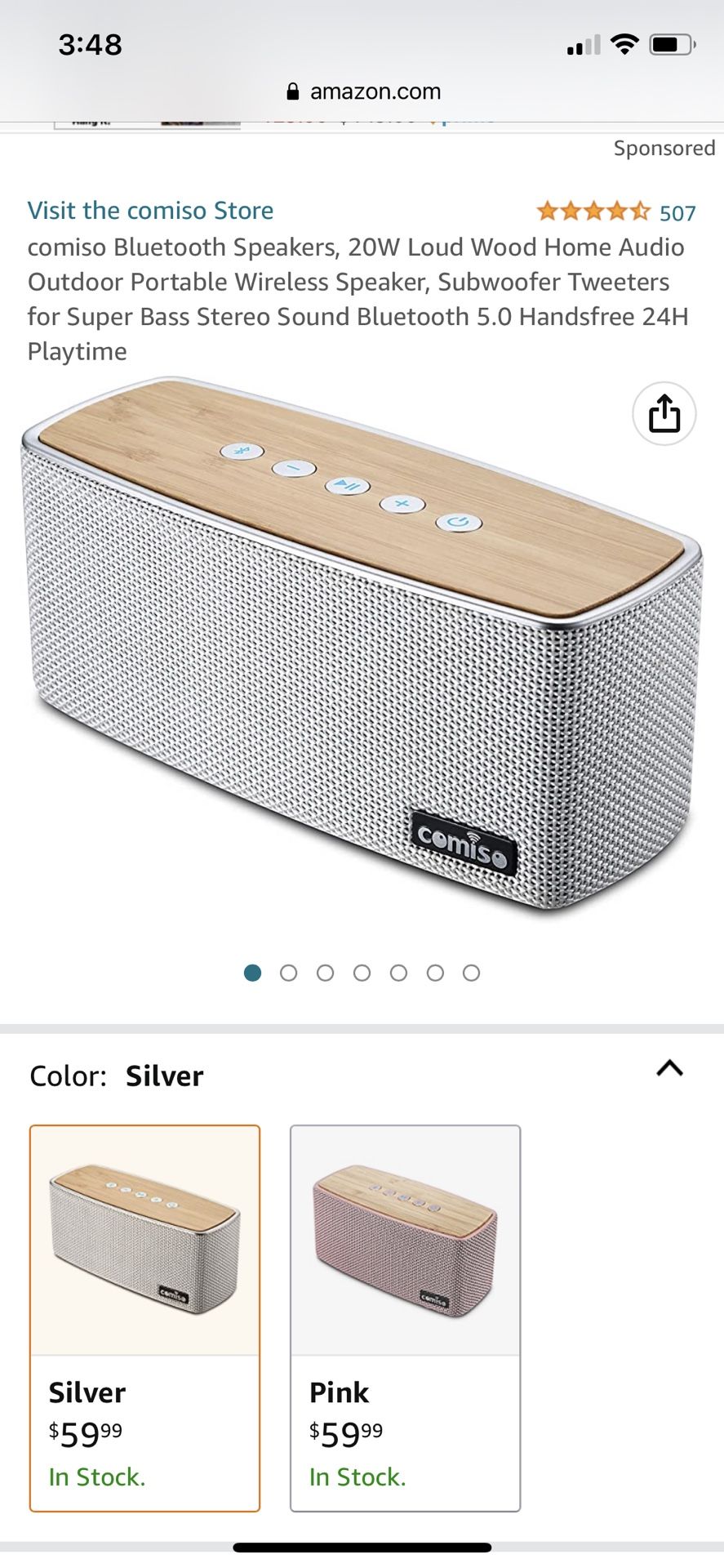Select the last image carousel dot

(x=471, y=973)
